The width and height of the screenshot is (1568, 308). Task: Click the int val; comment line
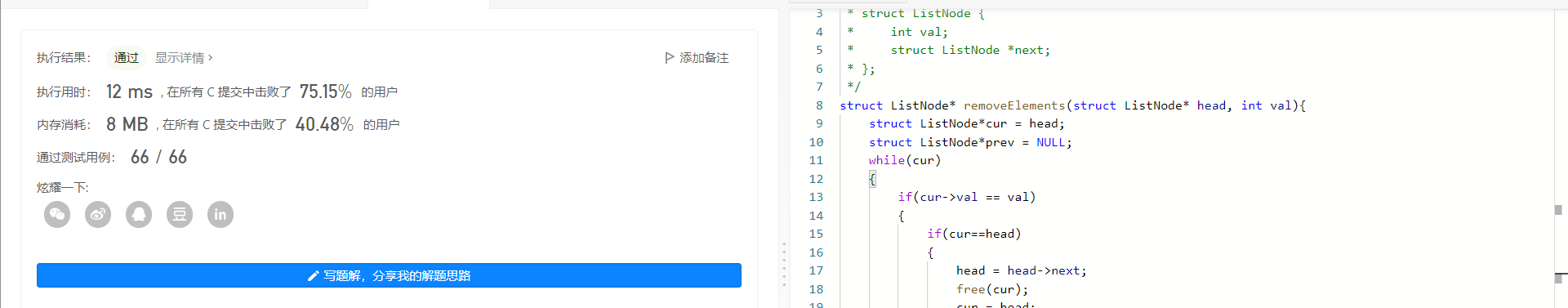click(920, 32)
